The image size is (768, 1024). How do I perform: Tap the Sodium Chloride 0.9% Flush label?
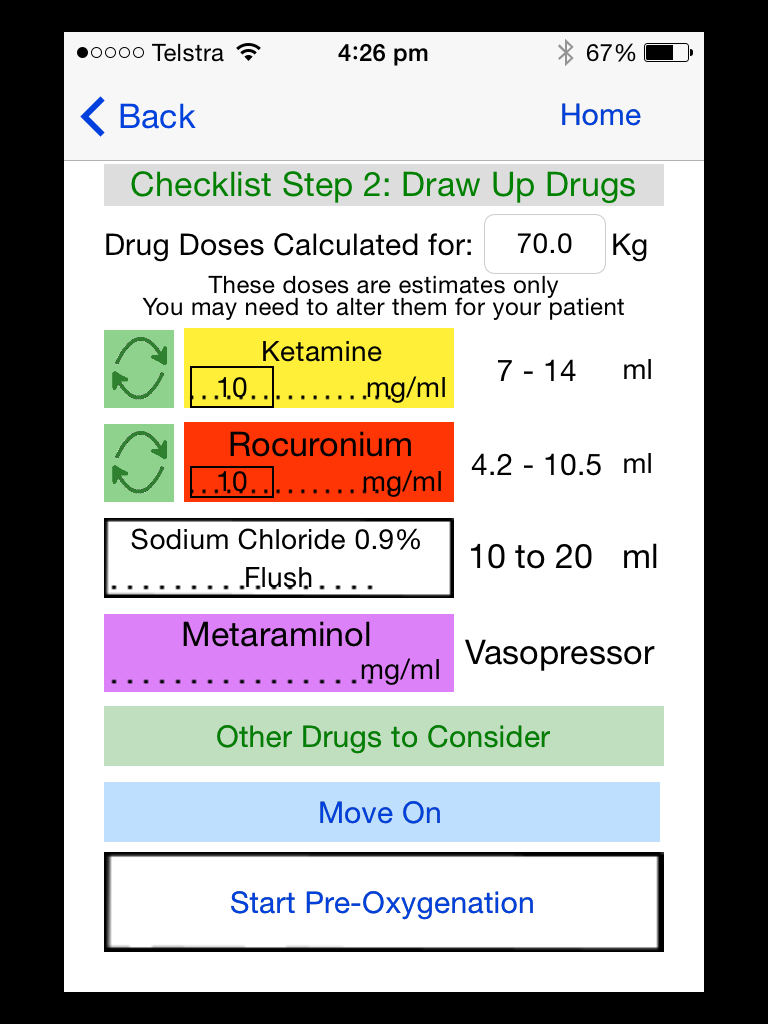(279, 558)
